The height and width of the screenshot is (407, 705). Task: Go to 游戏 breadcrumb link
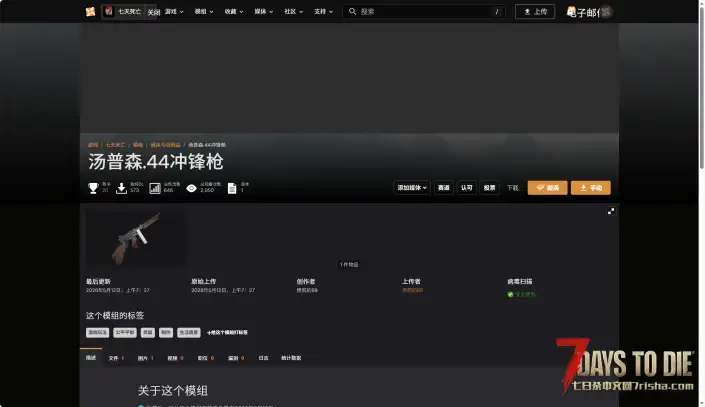(93, 145)
